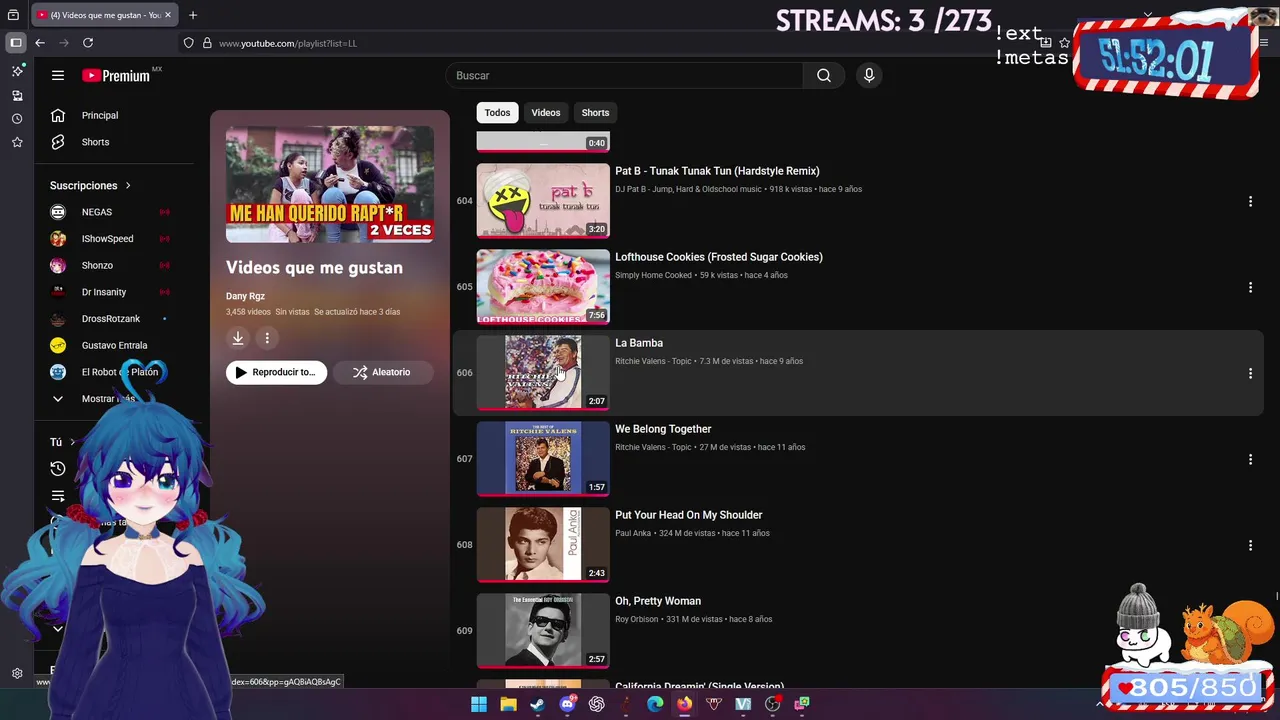Click the address bar URL
The image size is (1280, 720).
point(288,44)
